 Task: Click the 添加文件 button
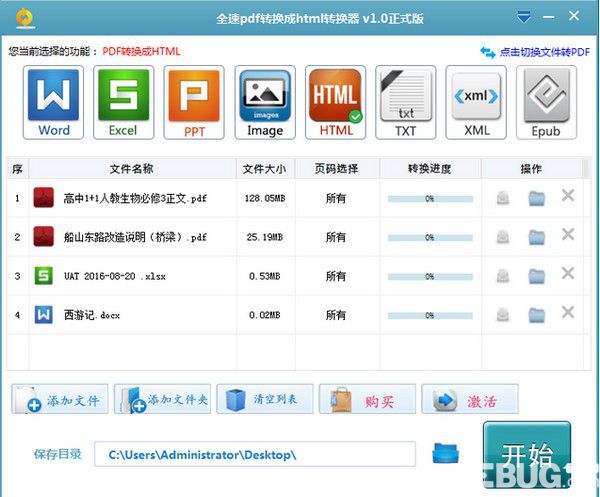60,399
